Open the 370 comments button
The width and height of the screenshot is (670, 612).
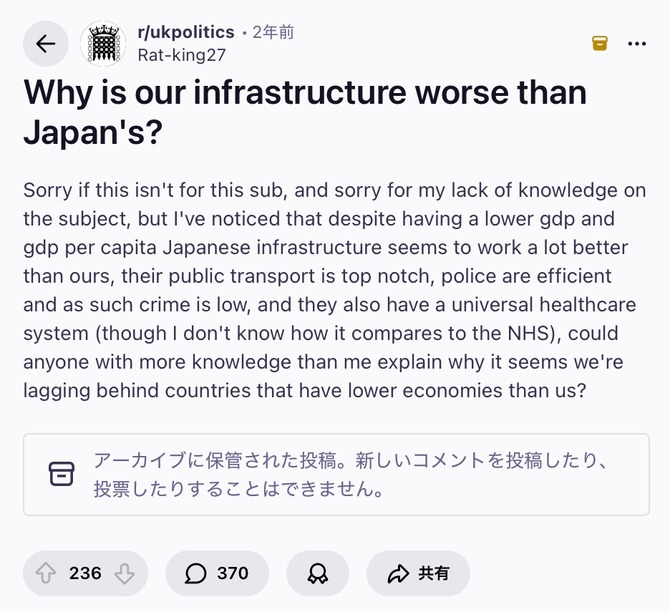click(x=217, y=573)
